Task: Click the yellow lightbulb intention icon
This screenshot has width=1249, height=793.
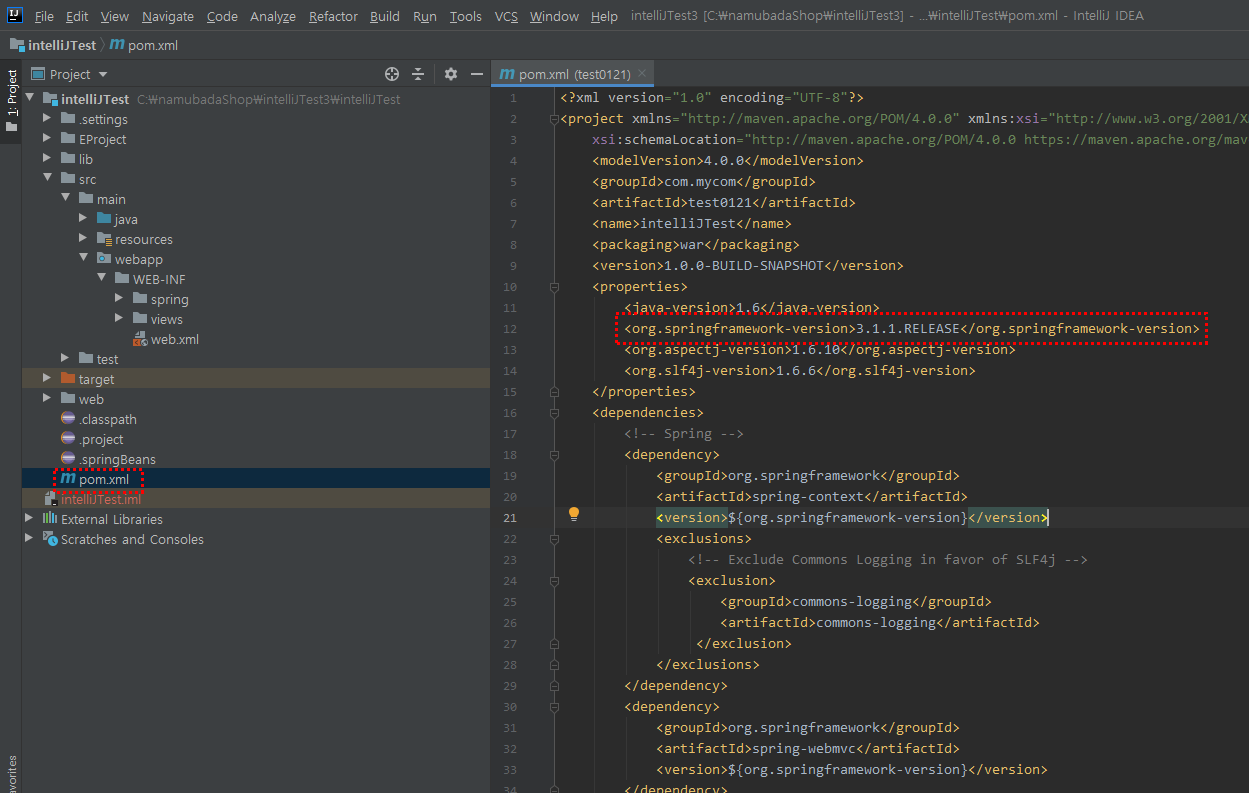Action: point(574,514)
